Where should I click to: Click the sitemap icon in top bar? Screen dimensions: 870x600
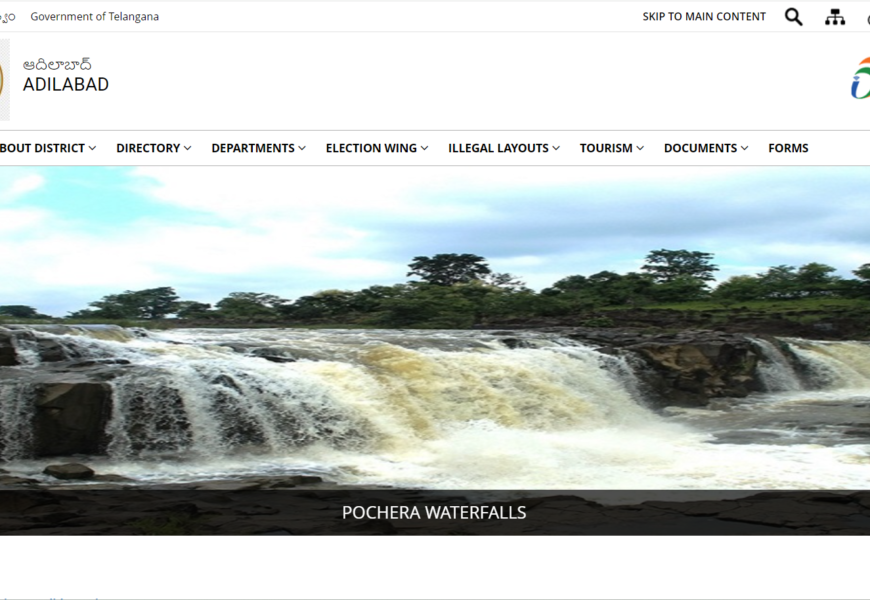tap(835, 17)
